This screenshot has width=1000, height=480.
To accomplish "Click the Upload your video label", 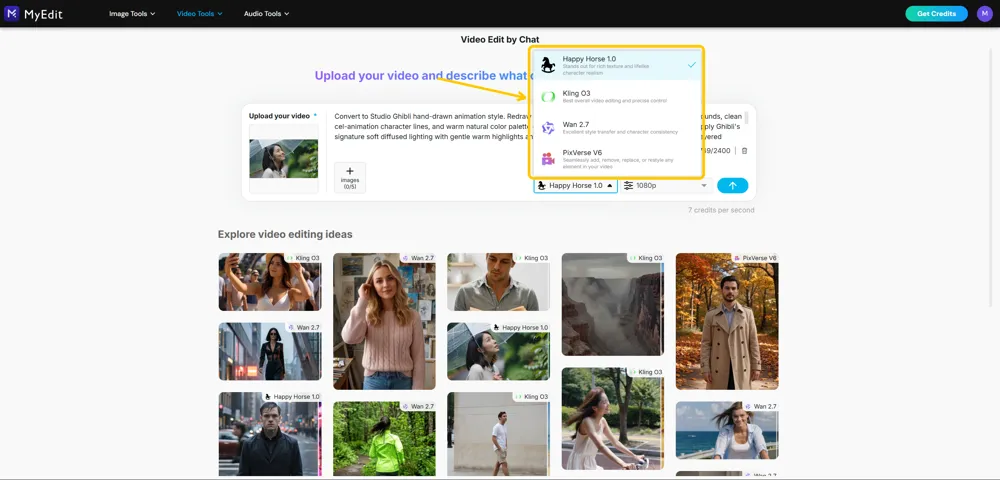I will click(279, 116).
